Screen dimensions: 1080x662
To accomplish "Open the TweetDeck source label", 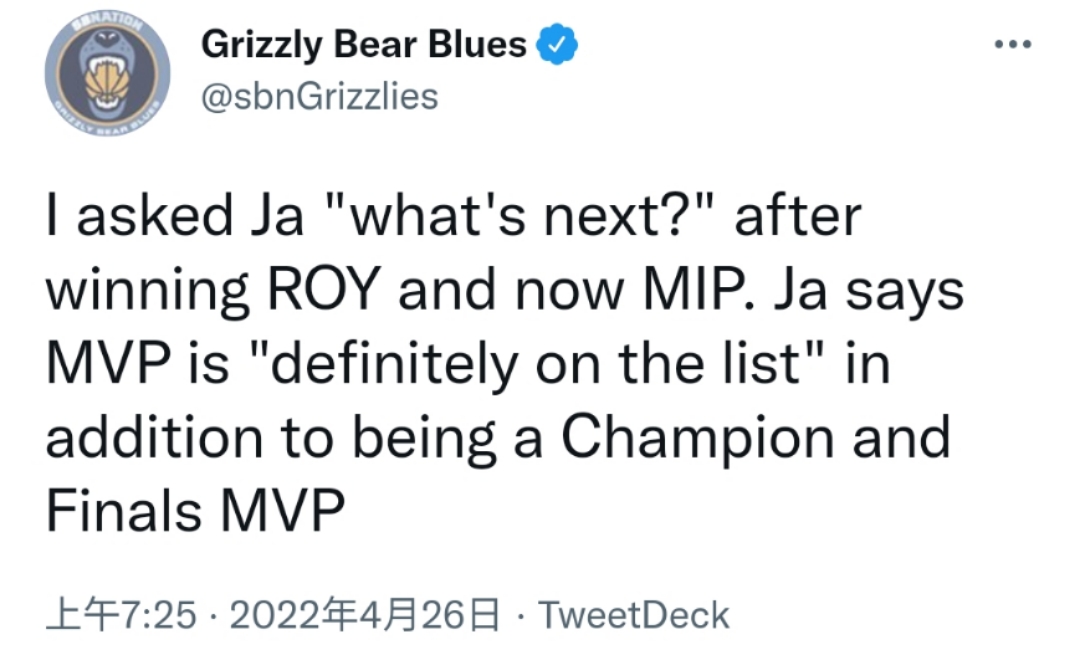I will [633, 615].
